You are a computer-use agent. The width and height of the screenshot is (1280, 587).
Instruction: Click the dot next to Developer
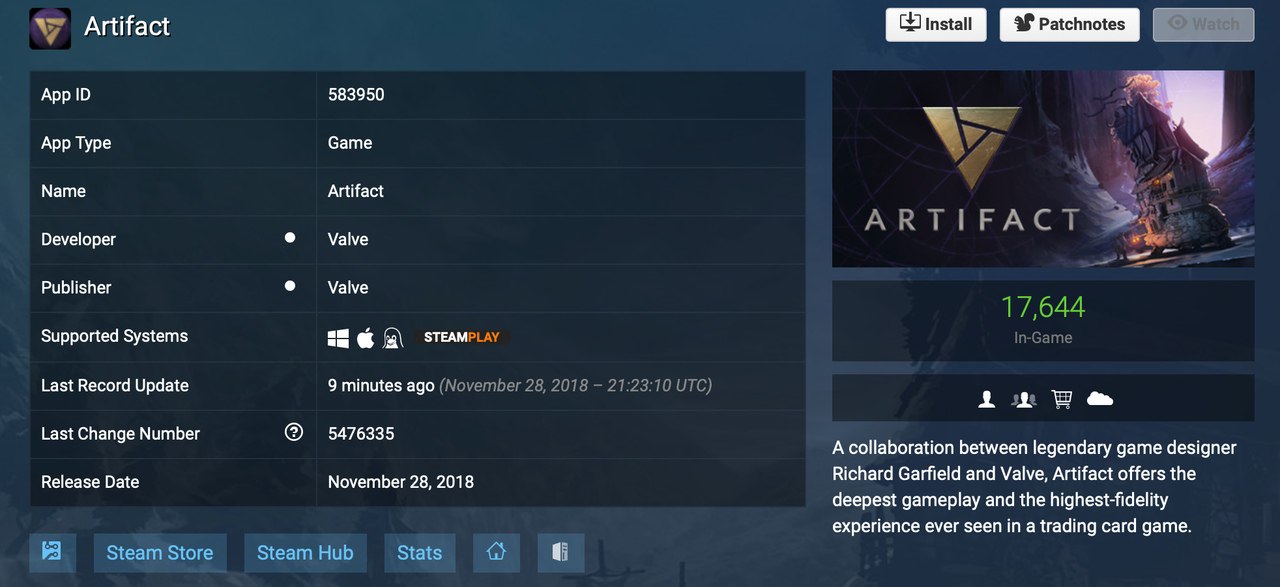[x=290, y=238]
